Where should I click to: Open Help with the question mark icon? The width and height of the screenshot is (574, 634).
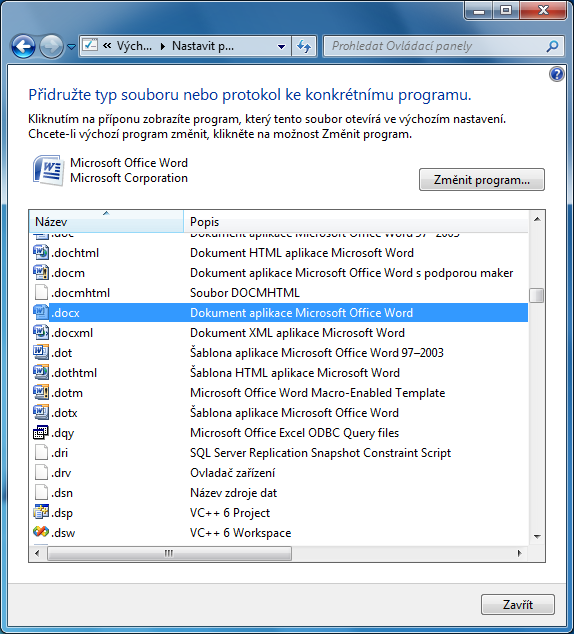(x=557, y=74)
